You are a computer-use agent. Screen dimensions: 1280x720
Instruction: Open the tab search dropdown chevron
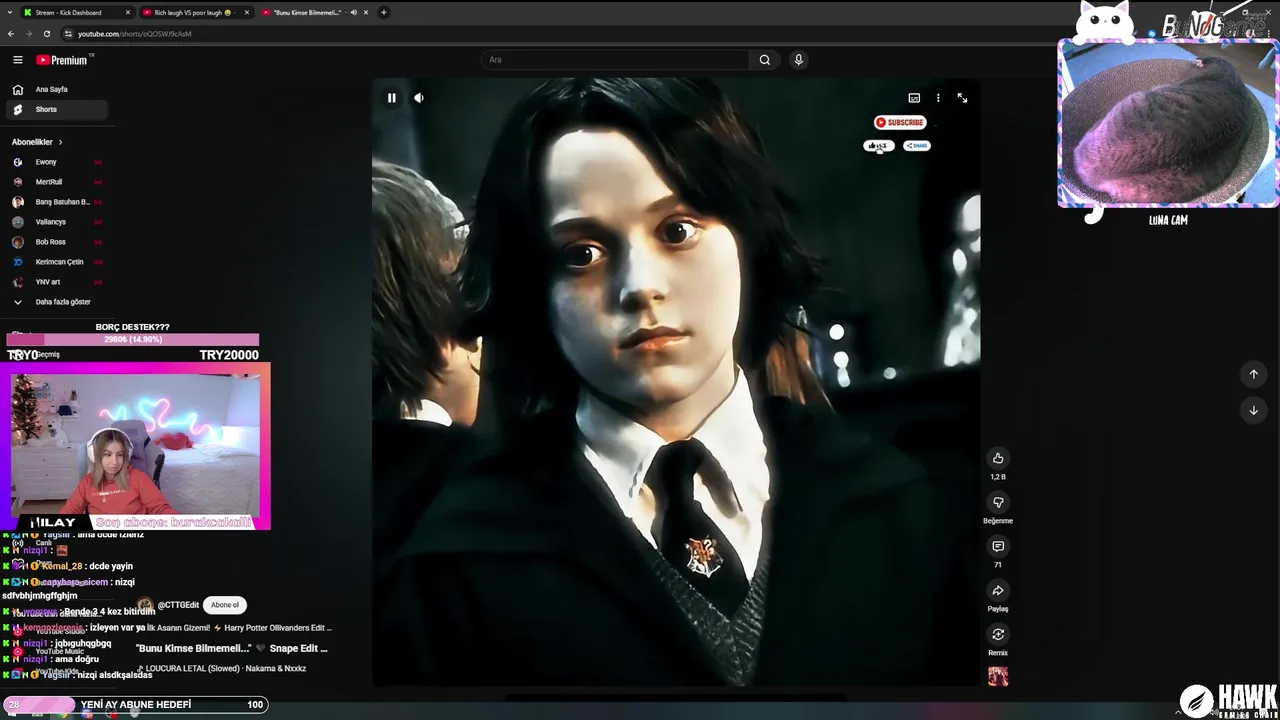[x=10, y=13]
